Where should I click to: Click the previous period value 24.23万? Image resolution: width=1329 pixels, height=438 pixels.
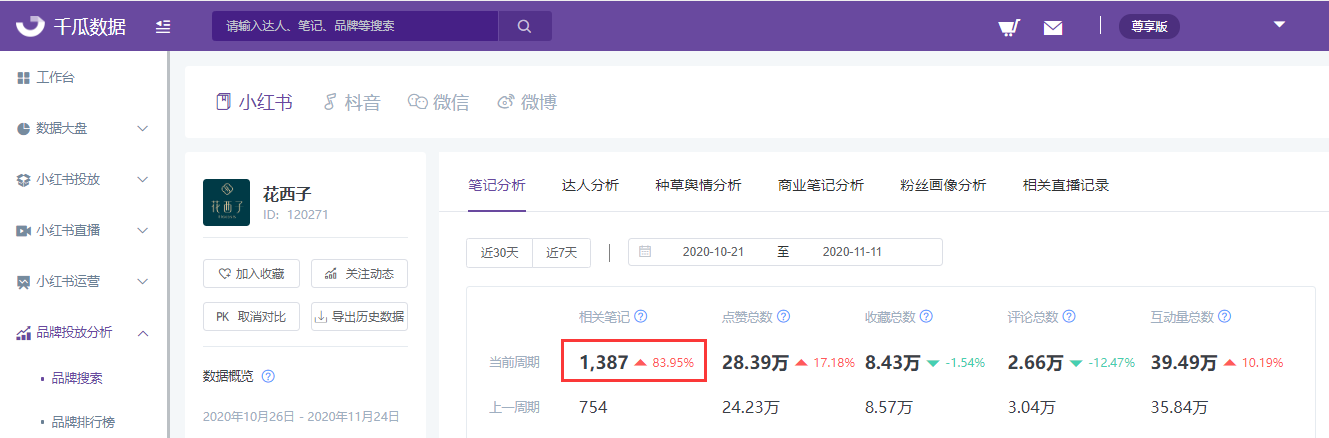coord(750,407)
